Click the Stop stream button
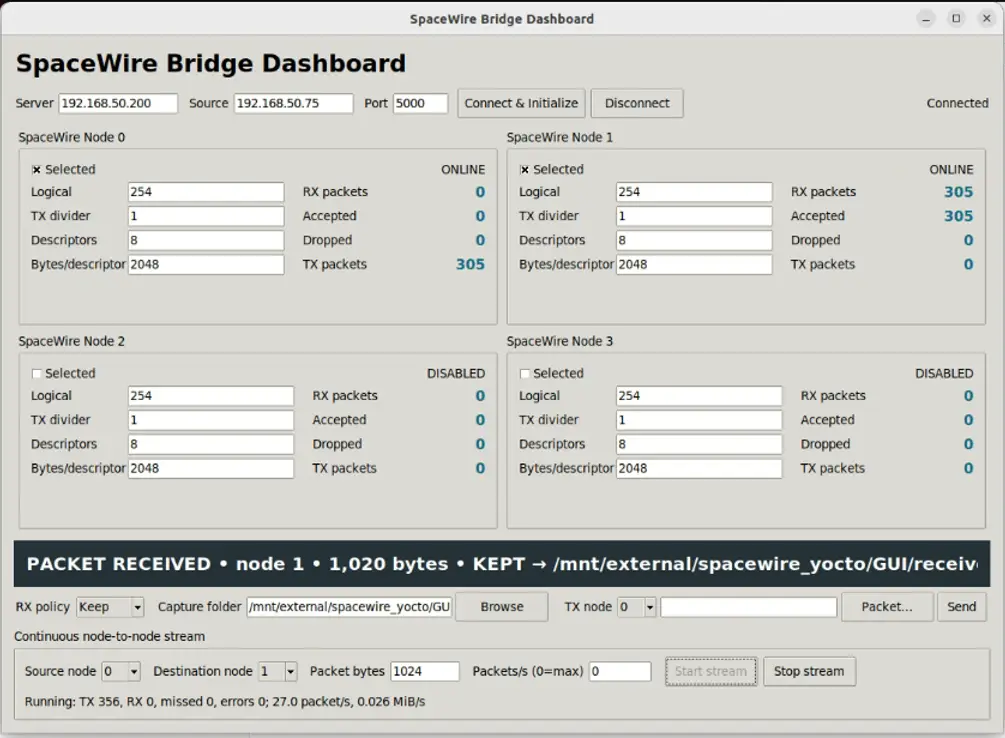 click(809, 671)
